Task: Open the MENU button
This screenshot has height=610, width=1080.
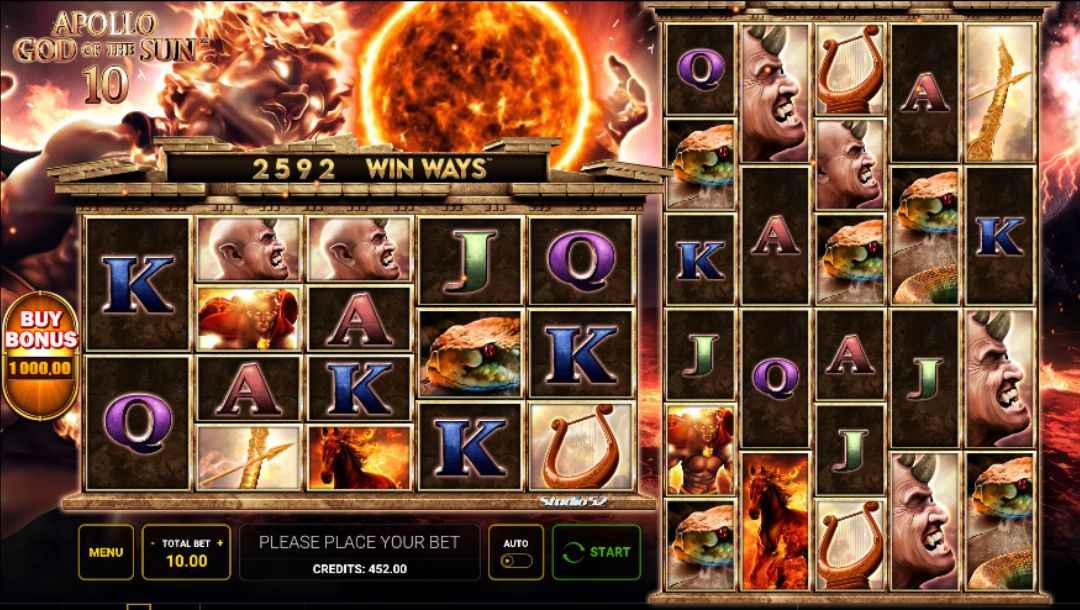Action: (106, 552)
